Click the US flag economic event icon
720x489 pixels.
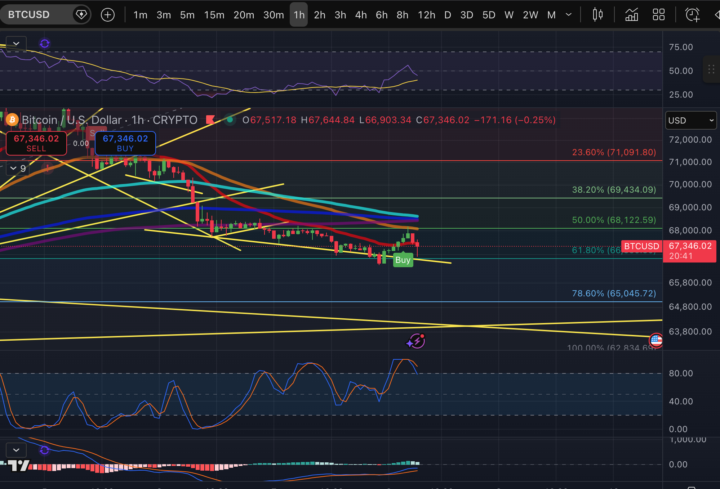coord(656,340)
